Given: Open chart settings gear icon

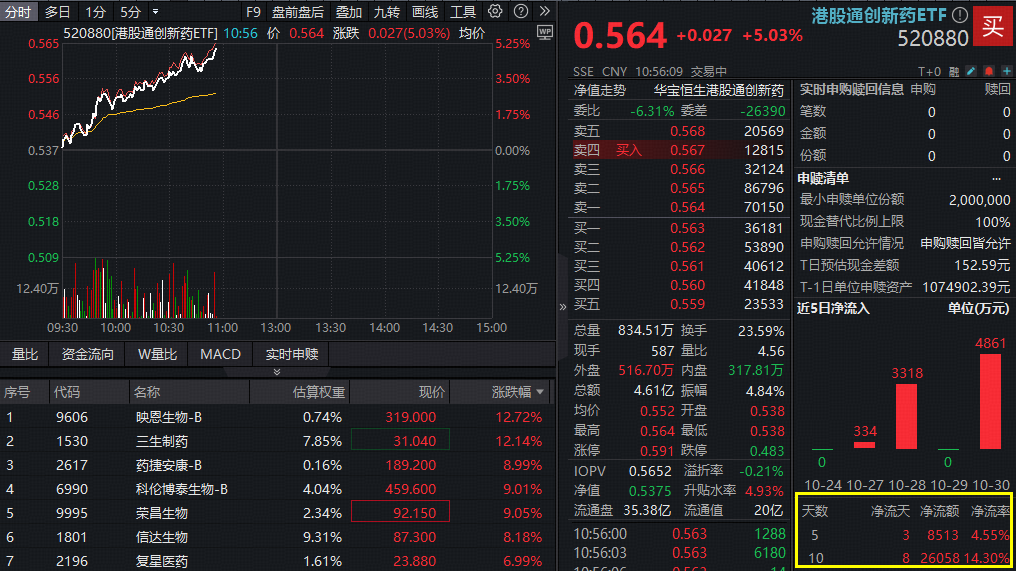Looking at the screenshot, I should click(x=496, y=12).
